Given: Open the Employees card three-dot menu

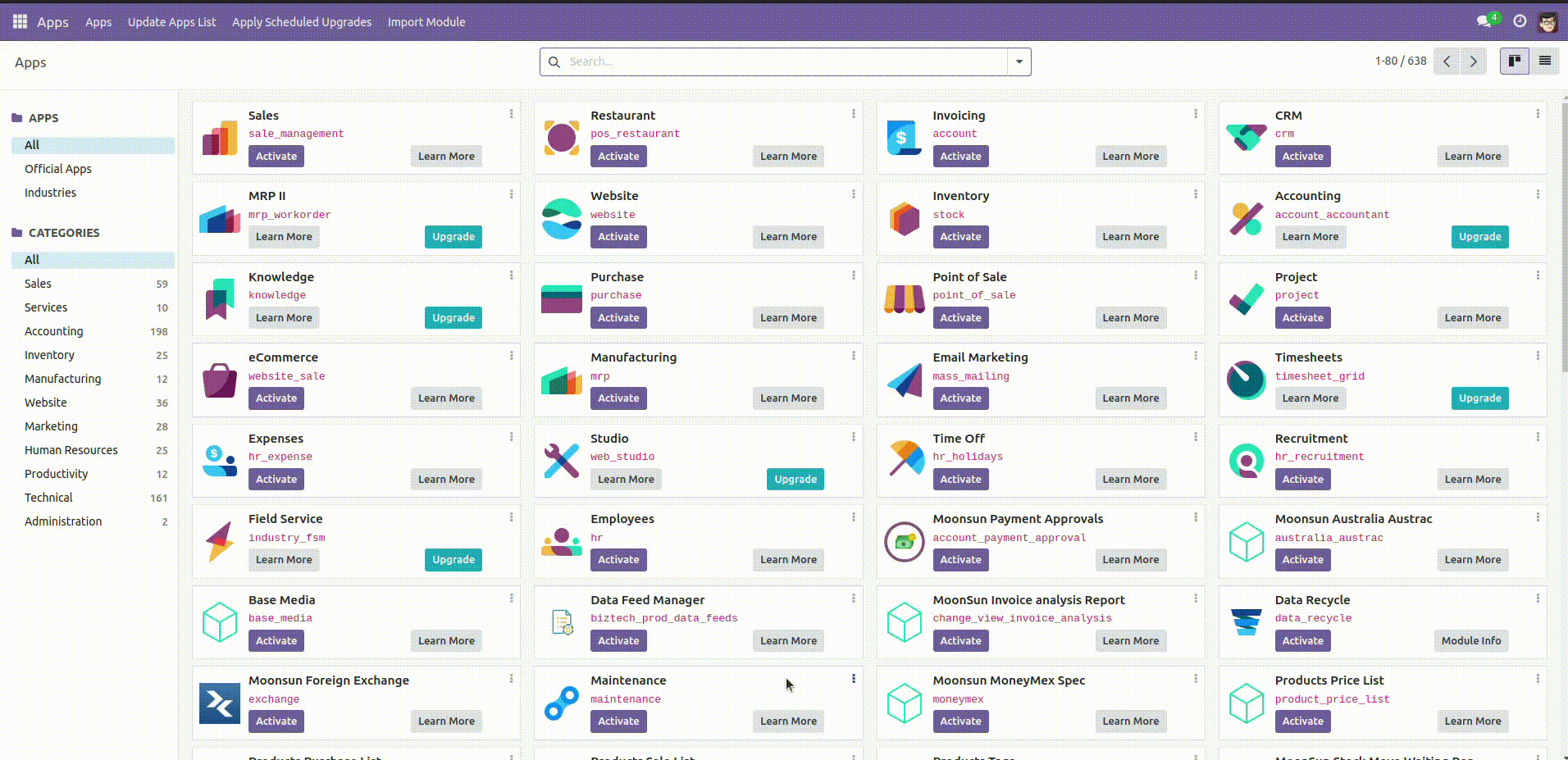Looking at the screenshot, I should [853, 517].
